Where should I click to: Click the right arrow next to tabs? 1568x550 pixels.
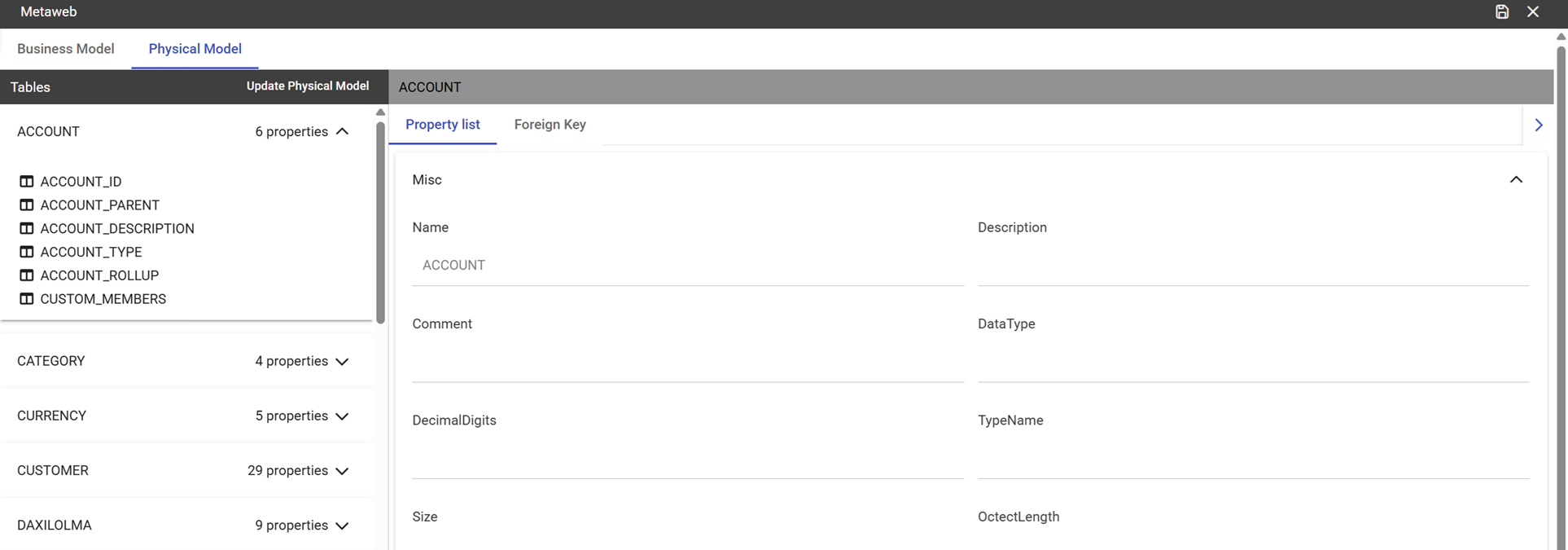pyautogui.click(x=1539, y=125)
